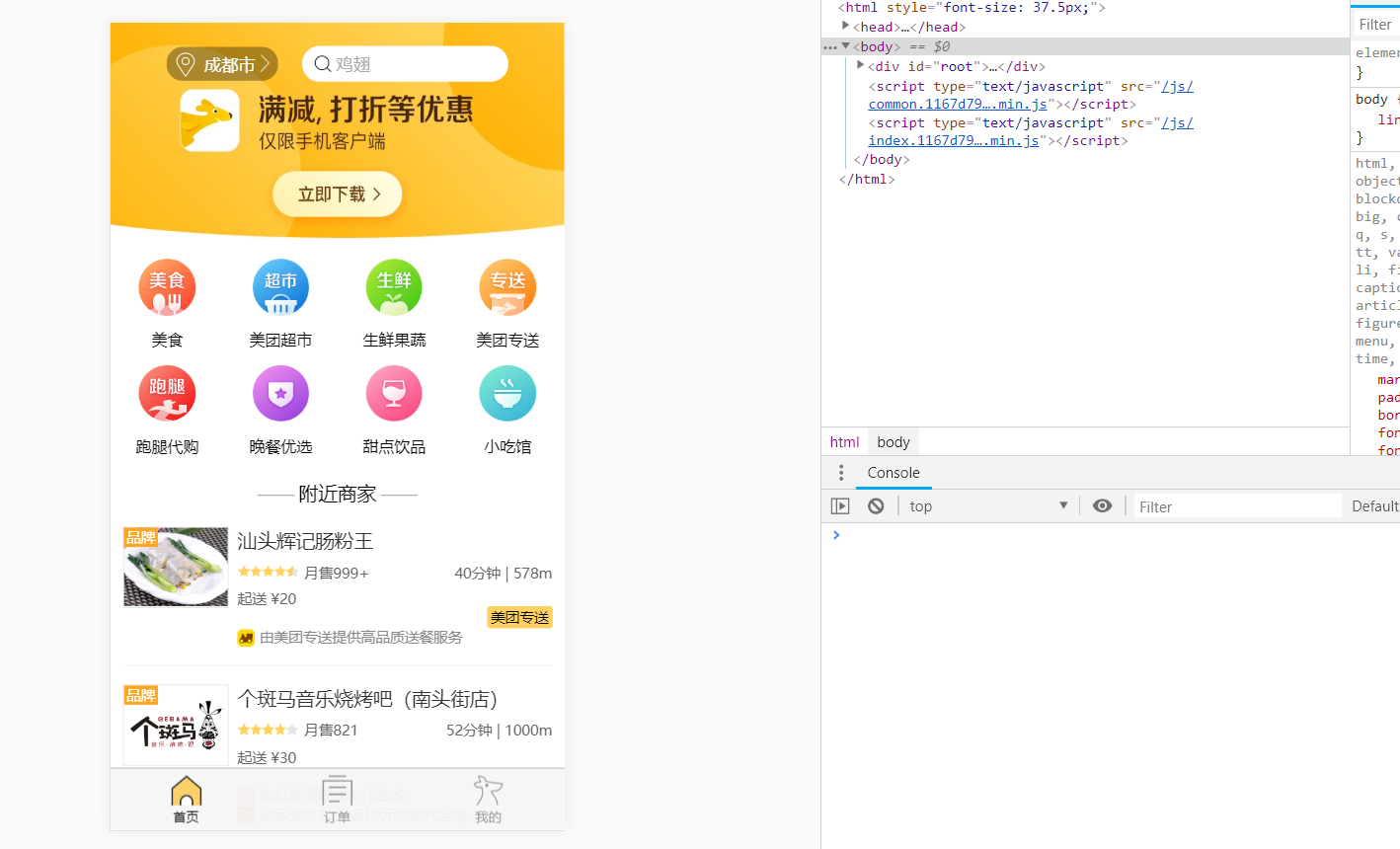Click the 满减, 打折等优惠 banner headline
Screen dimensions: 1400x849
366,109
